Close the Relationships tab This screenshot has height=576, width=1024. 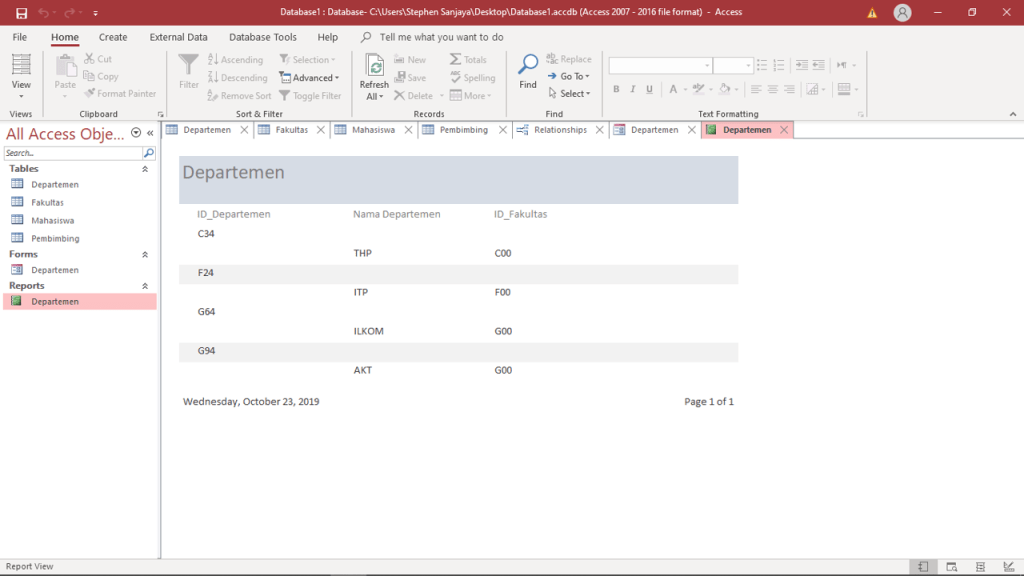point(599,130)
